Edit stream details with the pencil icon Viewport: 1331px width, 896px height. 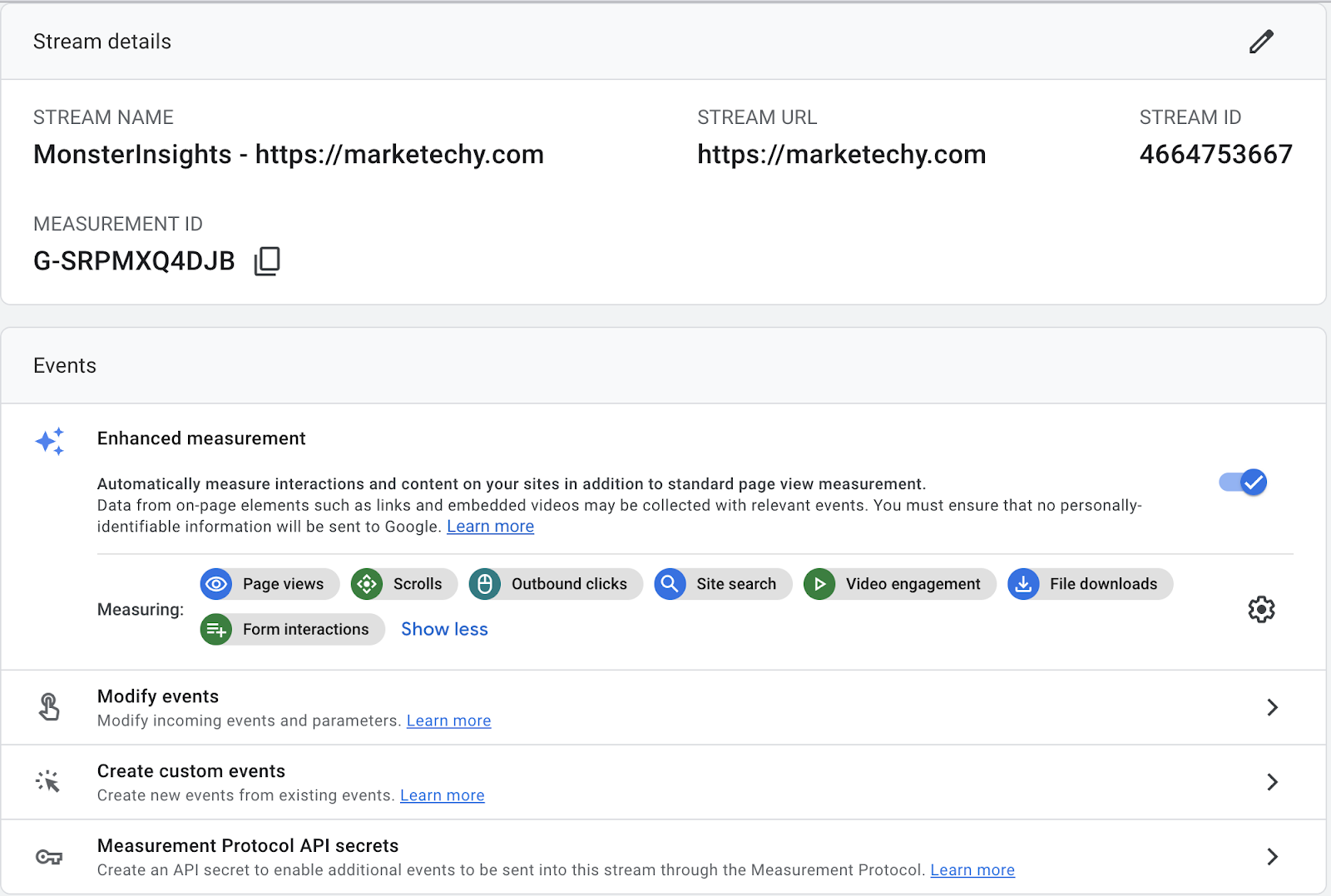coord(1261,42)
